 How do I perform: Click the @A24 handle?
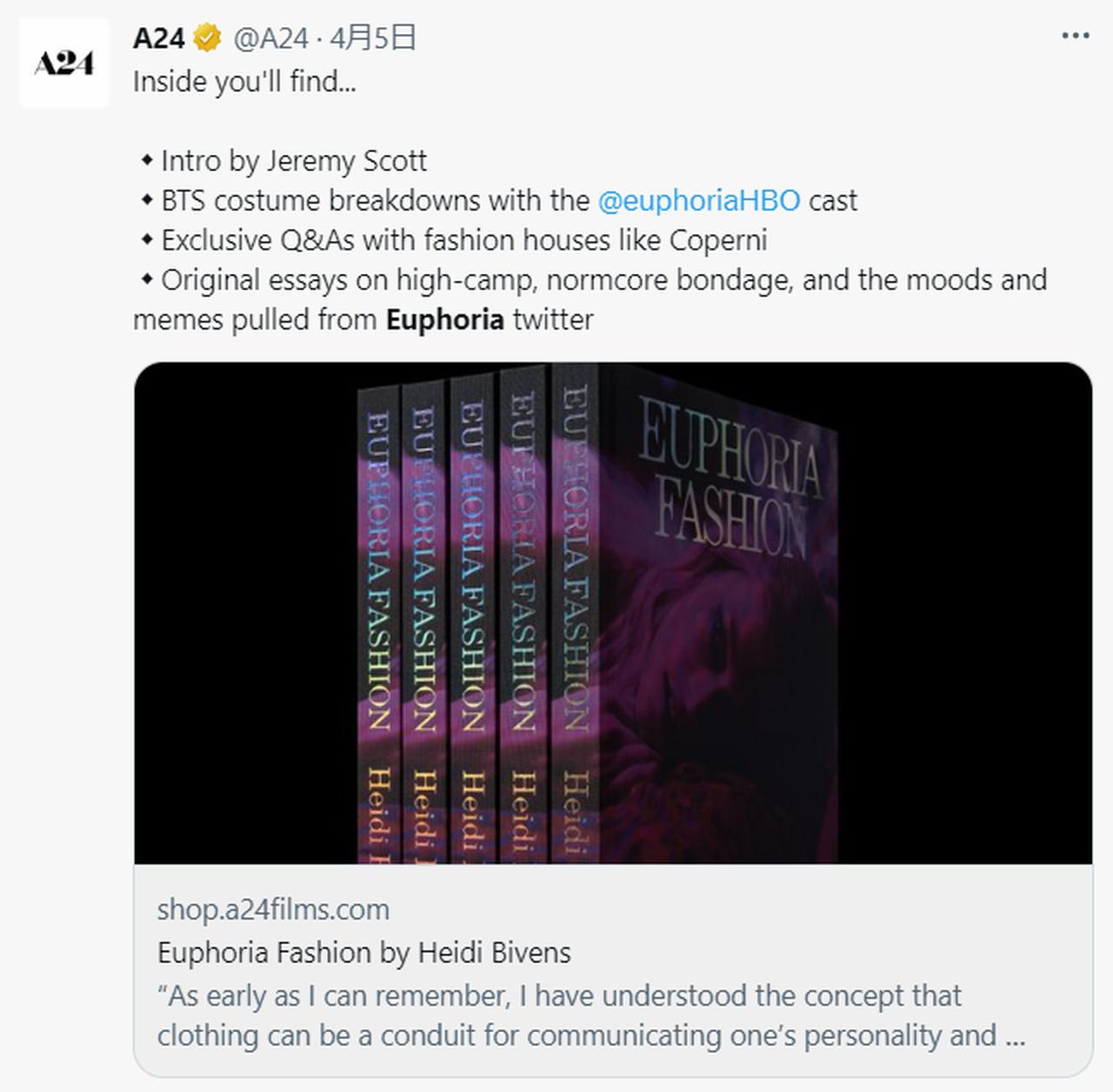[270, 38]
